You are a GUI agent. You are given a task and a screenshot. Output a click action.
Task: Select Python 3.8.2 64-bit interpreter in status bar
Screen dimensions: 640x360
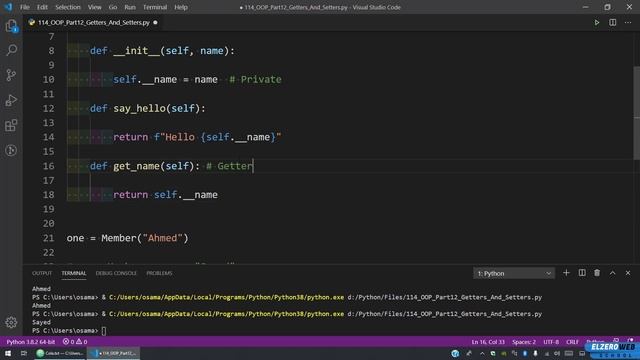pos(31,342)
